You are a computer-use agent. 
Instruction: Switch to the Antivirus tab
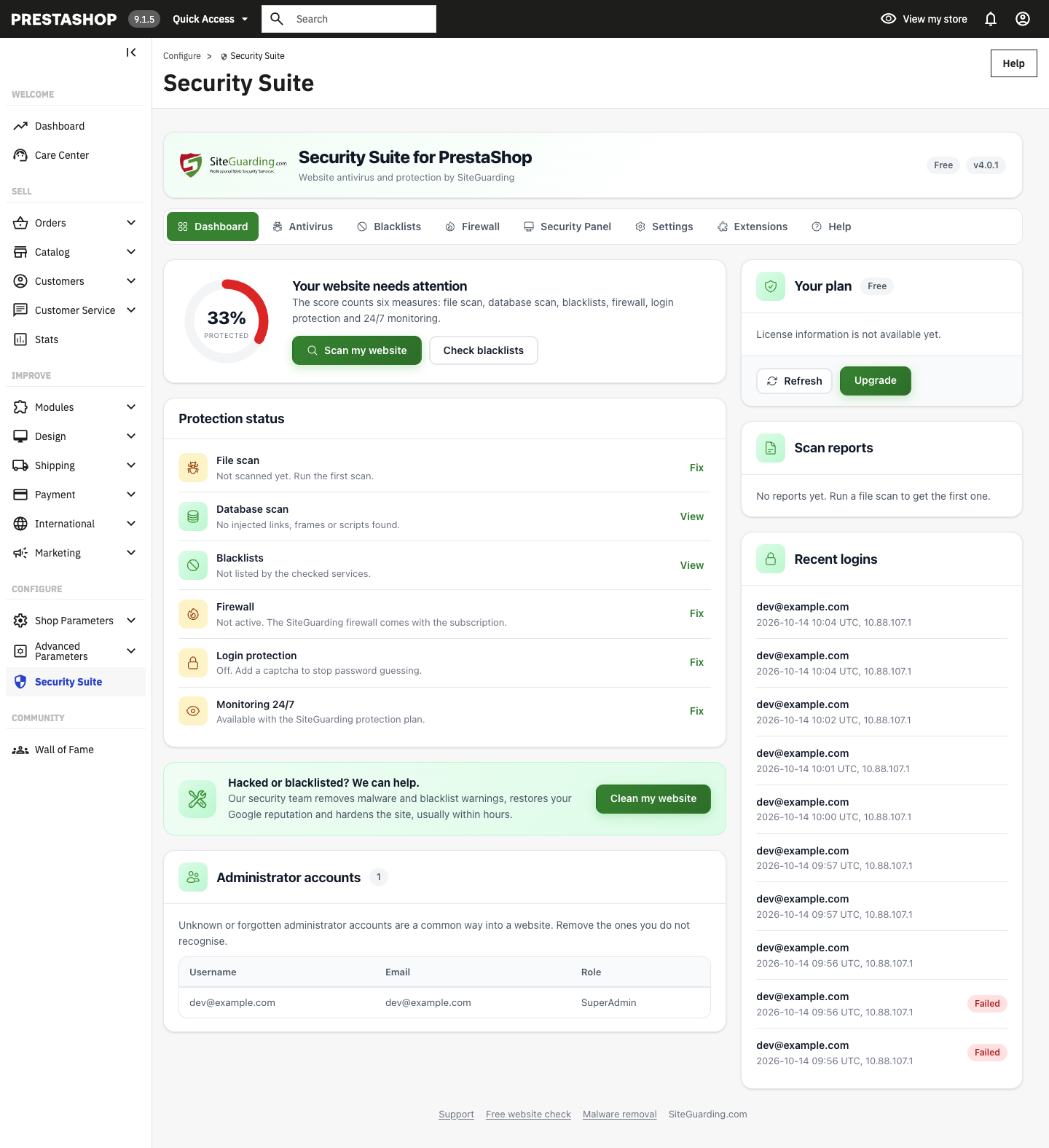tap(302, 227)
